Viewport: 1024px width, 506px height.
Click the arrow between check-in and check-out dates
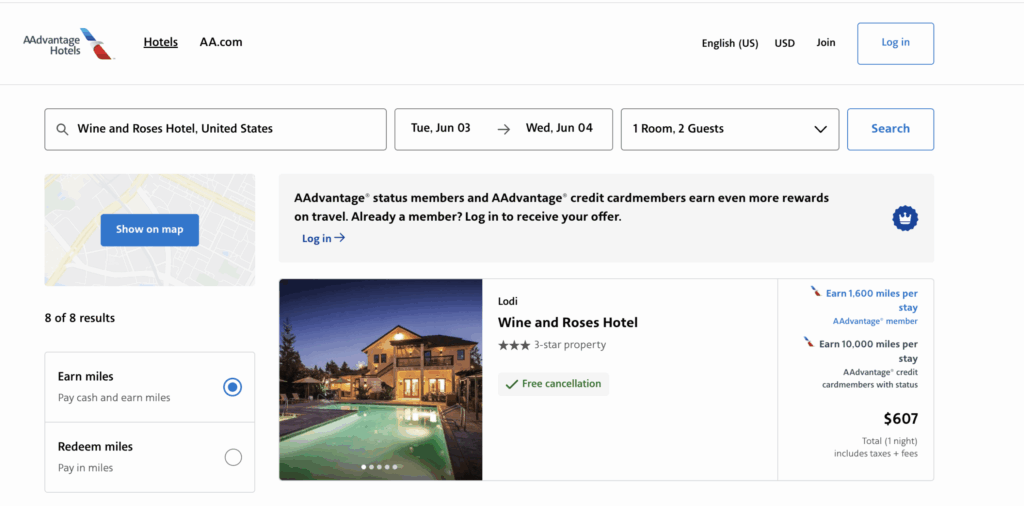coord(503,129)
